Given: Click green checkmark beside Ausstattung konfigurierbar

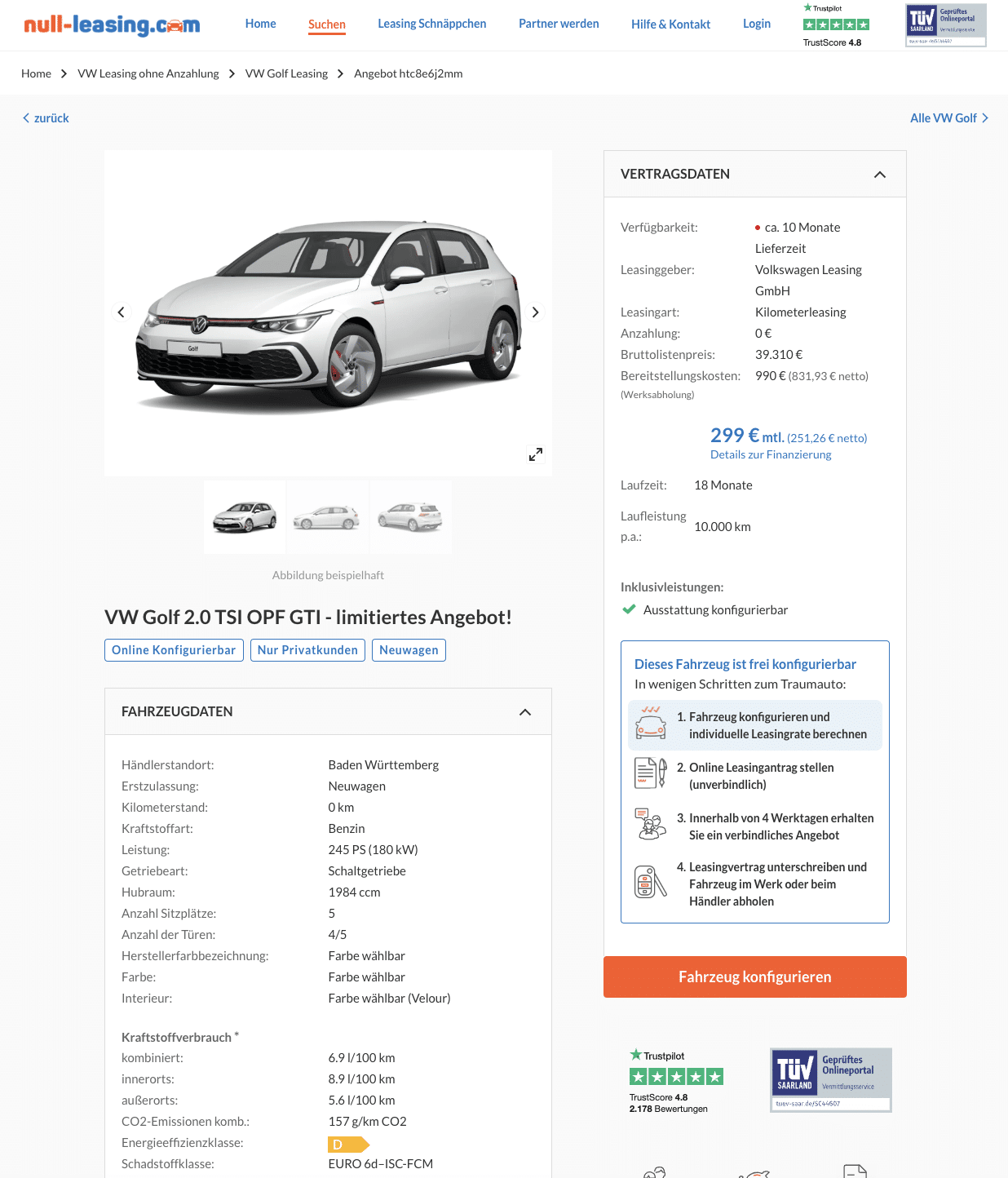Looking at the screenshot, I should (629, 609).
